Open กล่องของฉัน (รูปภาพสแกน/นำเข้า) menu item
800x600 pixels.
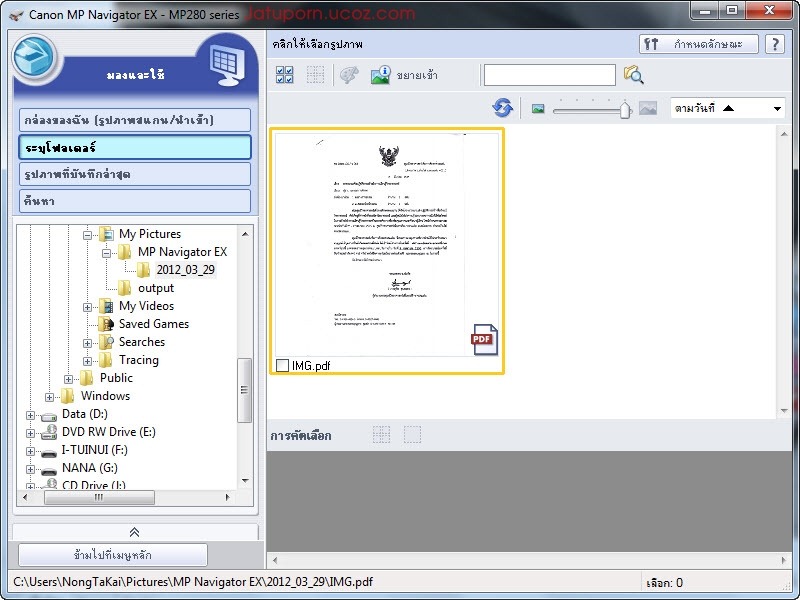135,120
